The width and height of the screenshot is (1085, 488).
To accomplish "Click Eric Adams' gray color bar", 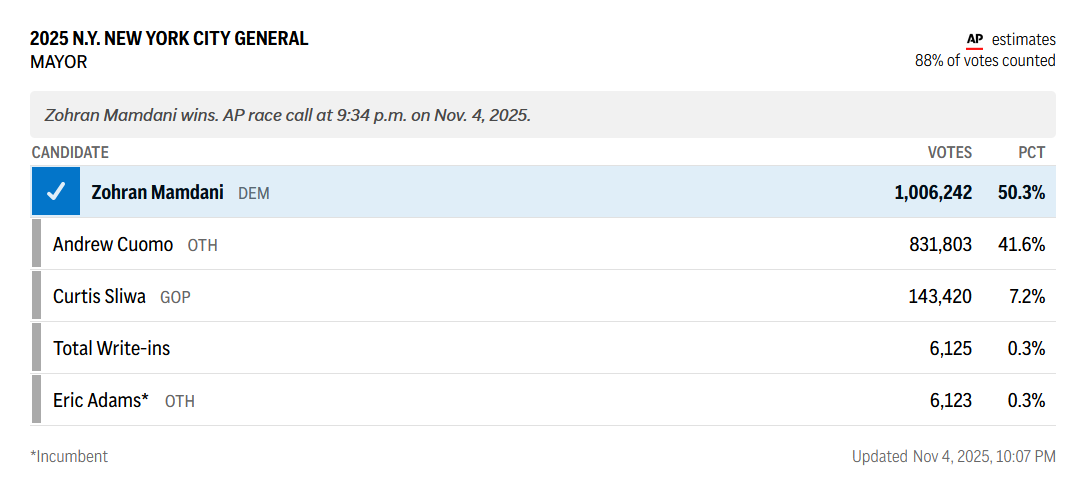I will pyautogui.click(x=37, y=400).
